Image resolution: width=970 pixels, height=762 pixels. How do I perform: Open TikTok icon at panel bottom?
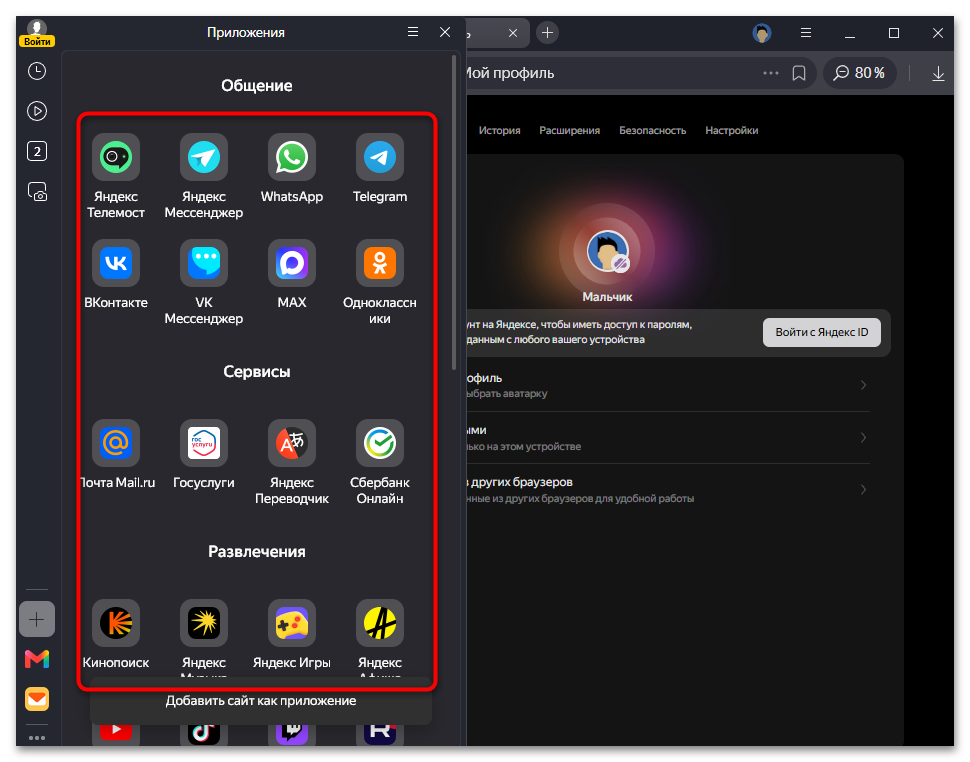point(204,732)
